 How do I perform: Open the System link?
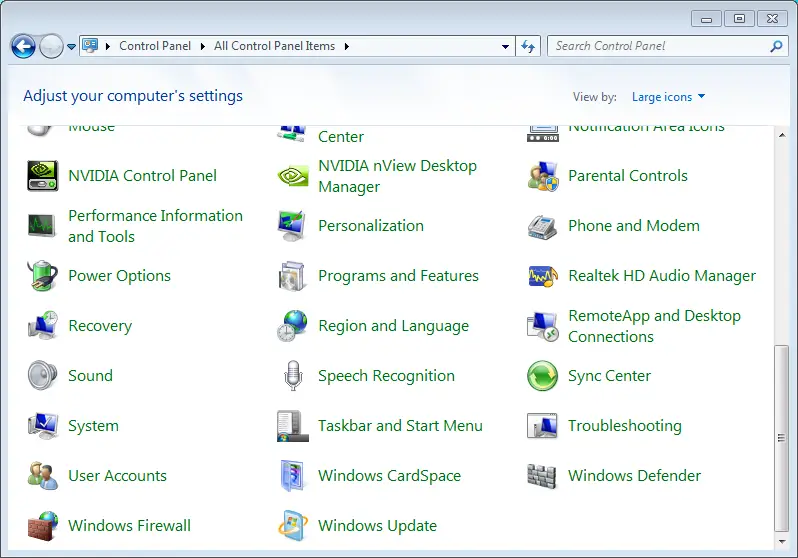94,426
